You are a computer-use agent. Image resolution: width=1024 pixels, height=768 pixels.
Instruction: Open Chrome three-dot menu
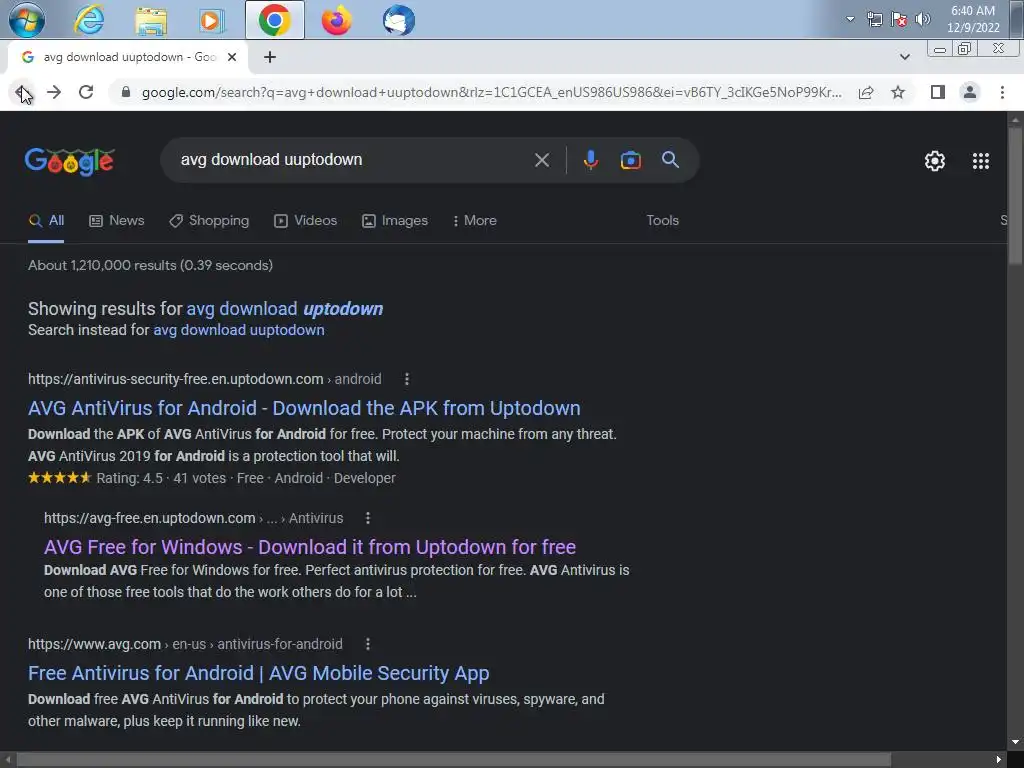(x=1002, y=92)
